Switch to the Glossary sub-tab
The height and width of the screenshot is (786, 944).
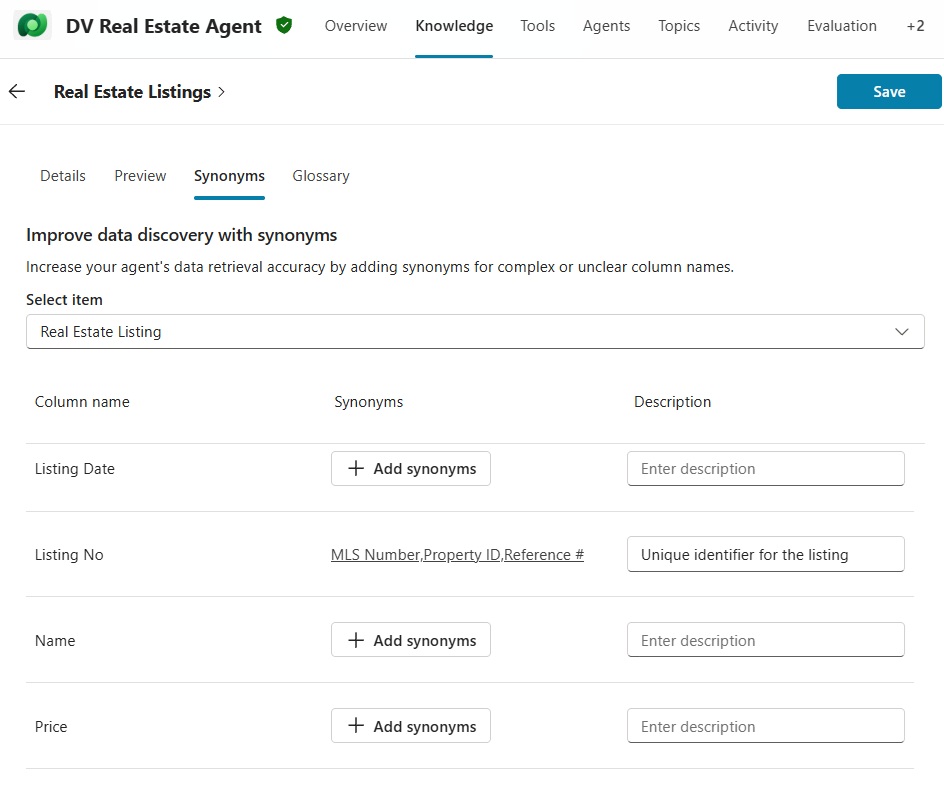pos(321,176)
